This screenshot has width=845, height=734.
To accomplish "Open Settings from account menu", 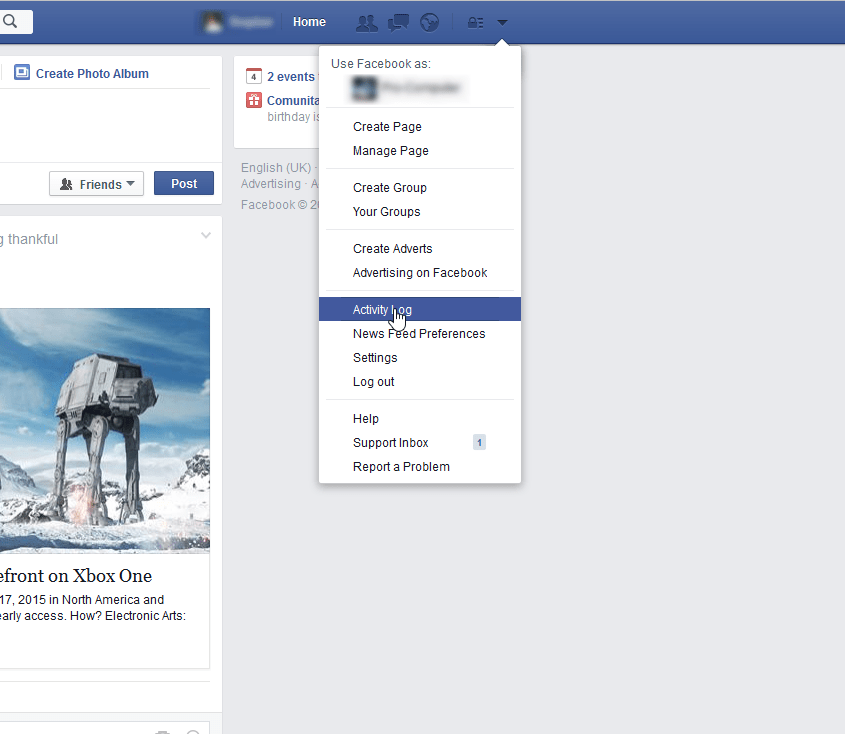I will coord(375,358).
